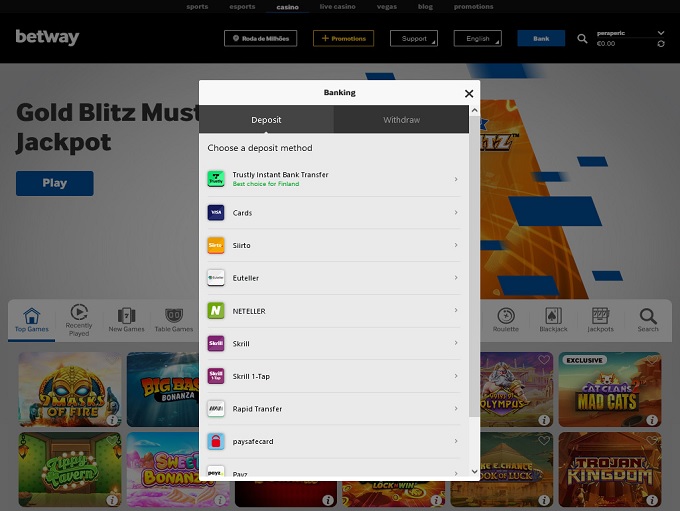Switch to the Withdraw tab
The width and height of the screenshot is (680, 511).
tap(401, 120)
